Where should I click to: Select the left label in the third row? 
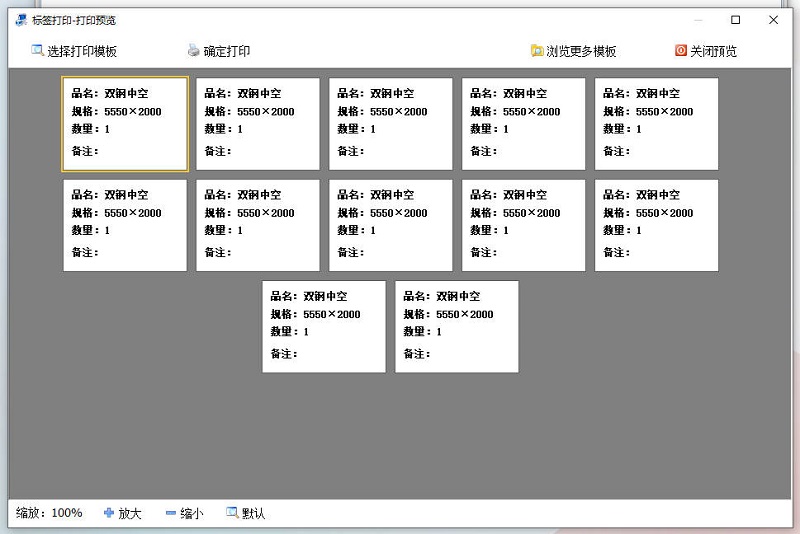324,326
